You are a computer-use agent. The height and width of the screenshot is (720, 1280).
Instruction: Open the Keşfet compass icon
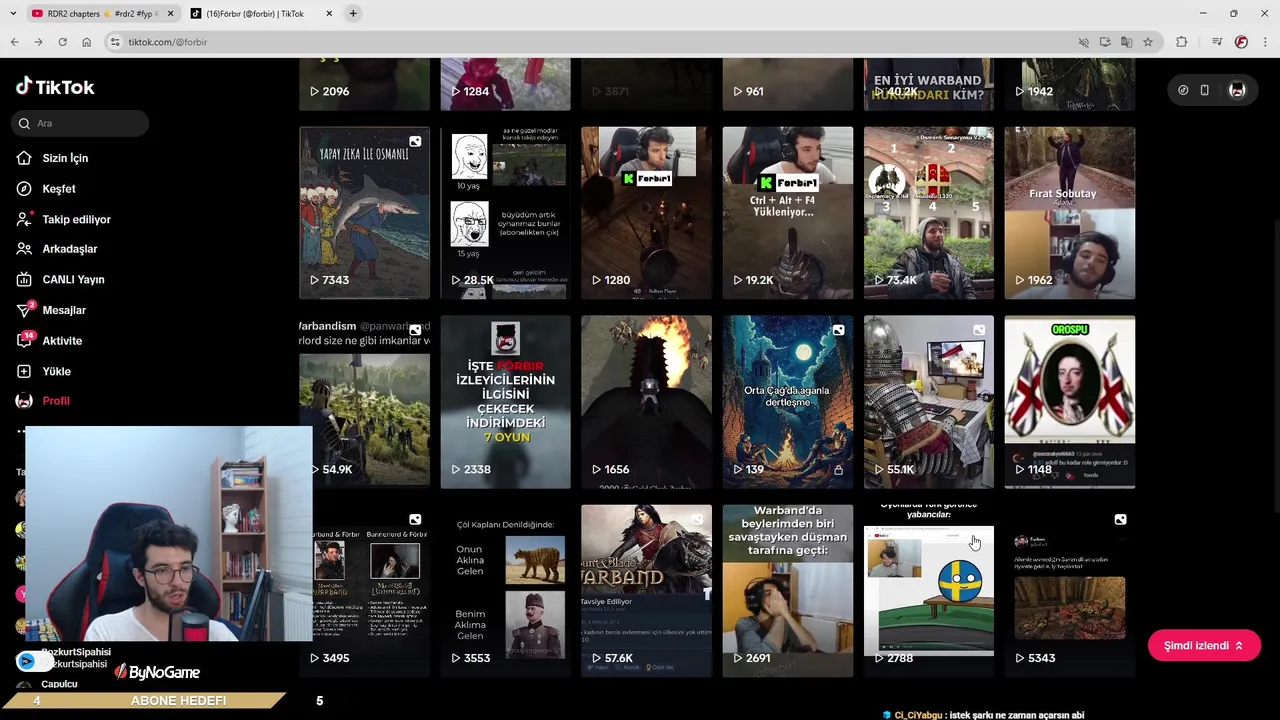tap(24, 189)
